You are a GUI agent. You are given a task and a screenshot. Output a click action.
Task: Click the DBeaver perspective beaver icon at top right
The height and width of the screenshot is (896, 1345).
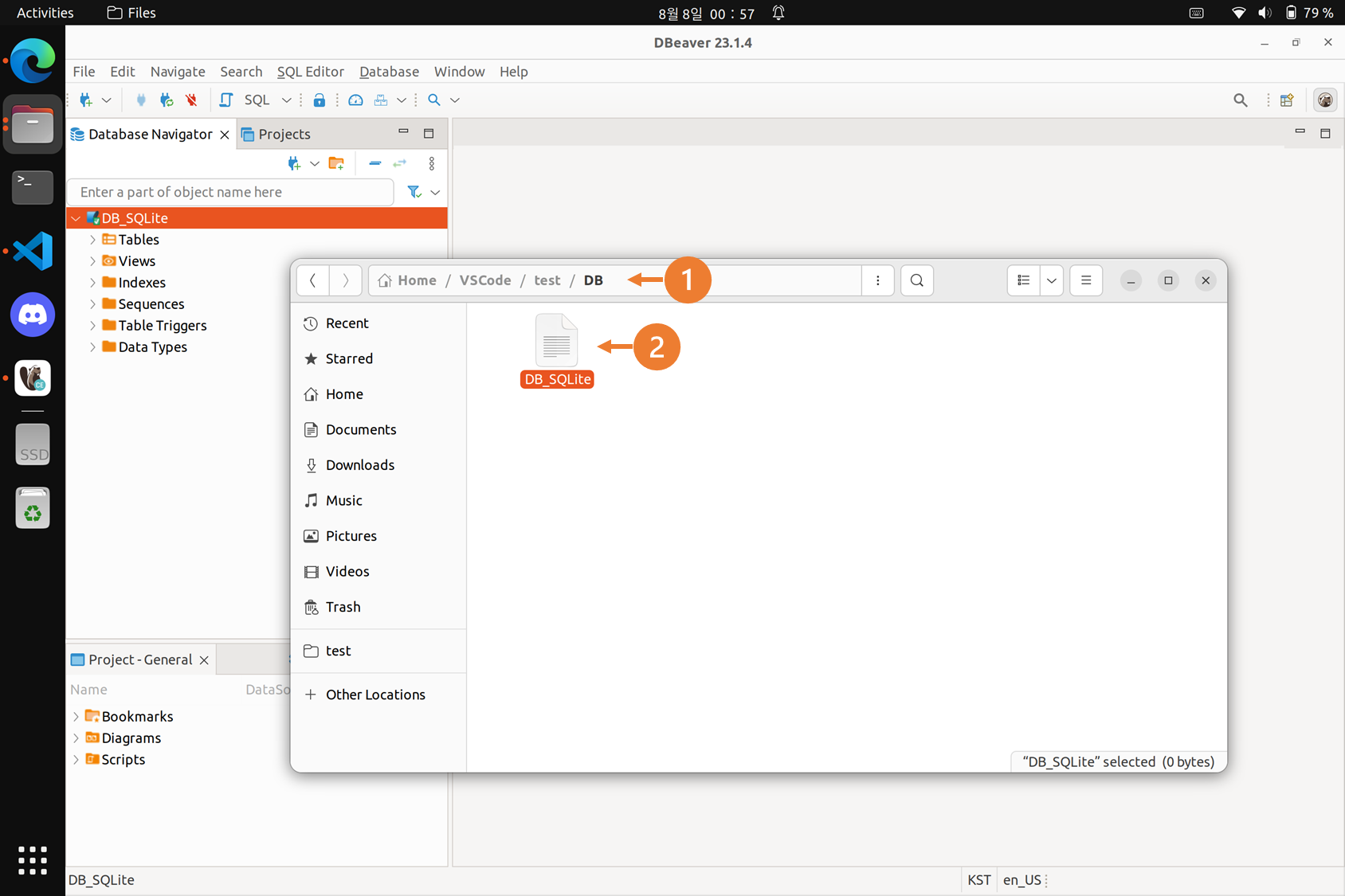(1325, 100)
